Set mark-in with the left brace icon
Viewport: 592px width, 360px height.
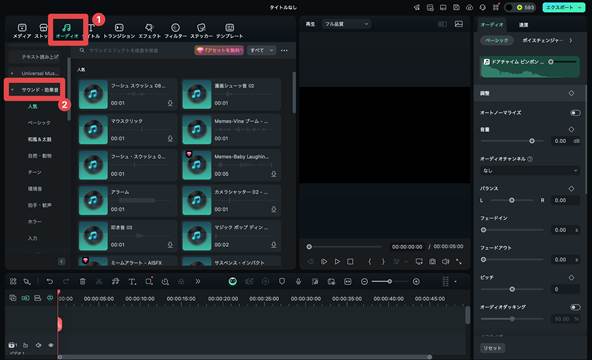pyautogui.click(x=370, y=261)
